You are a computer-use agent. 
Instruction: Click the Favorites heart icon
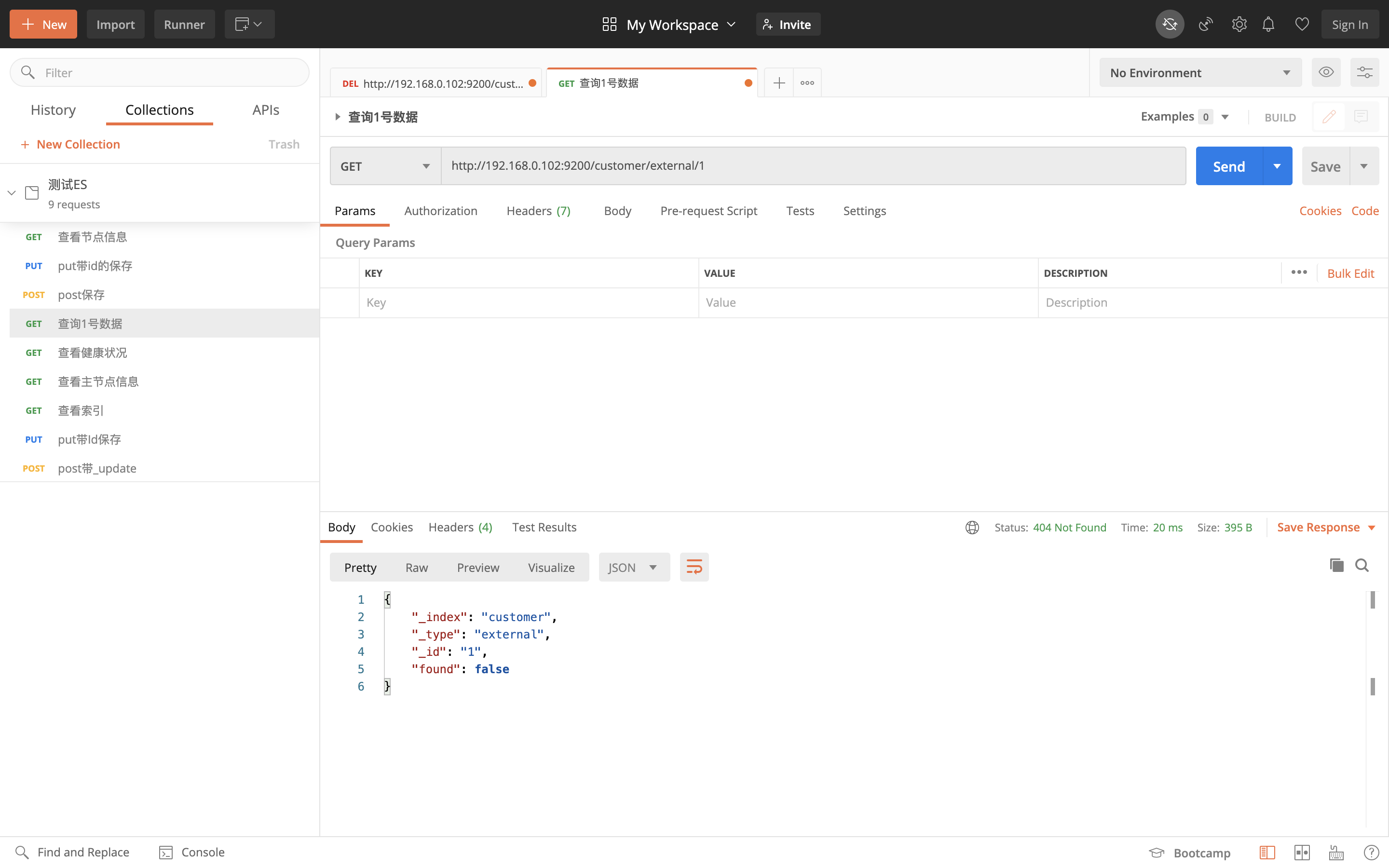coord(1302,24)
